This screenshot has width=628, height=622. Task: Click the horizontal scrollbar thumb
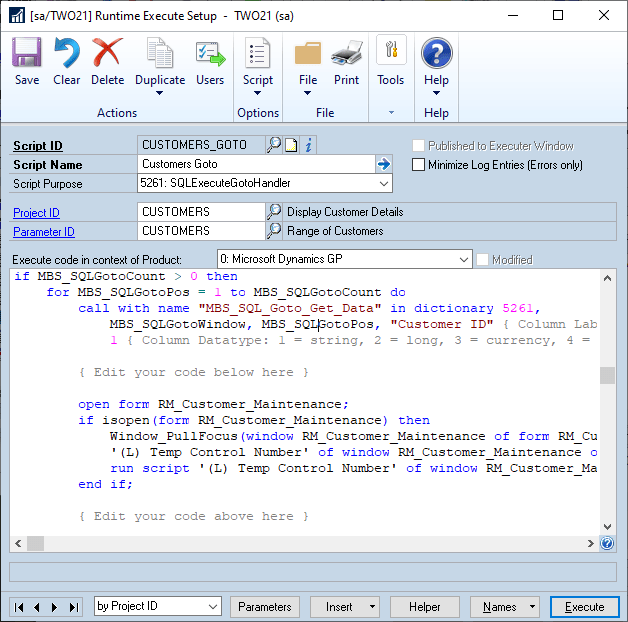[x=35, y=543]
